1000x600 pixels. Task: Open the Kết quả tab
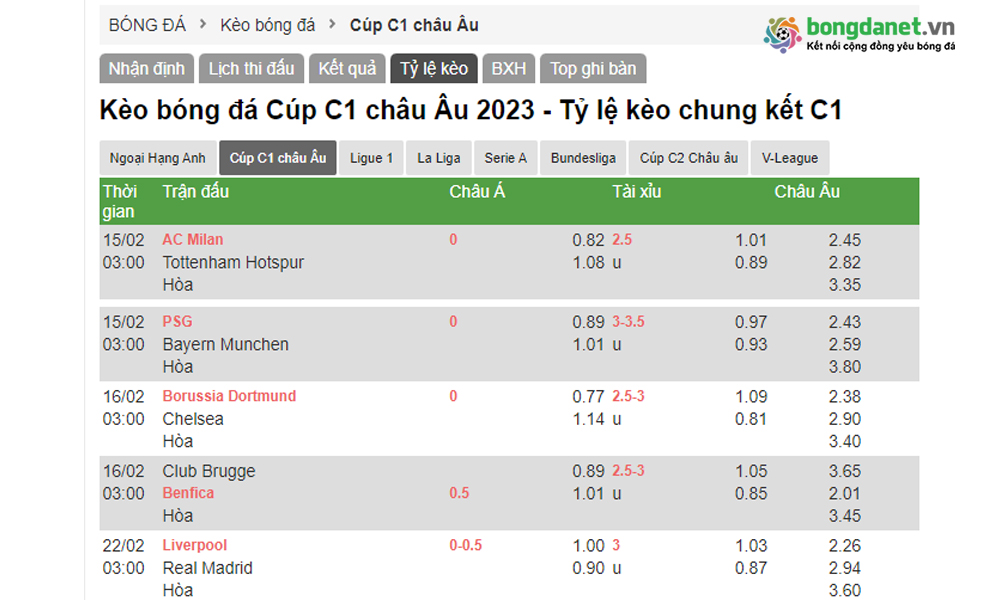pos(347,69)
